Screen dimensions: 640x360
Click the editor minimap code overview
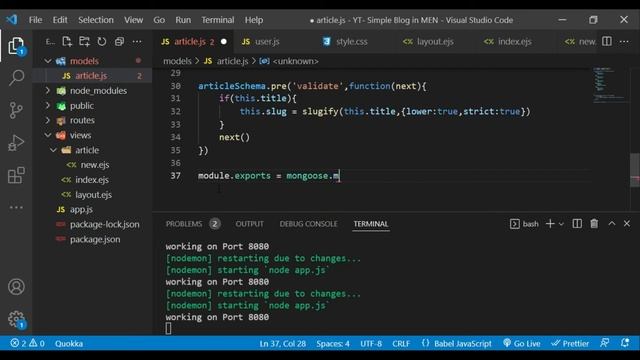[x=609, y=85]
